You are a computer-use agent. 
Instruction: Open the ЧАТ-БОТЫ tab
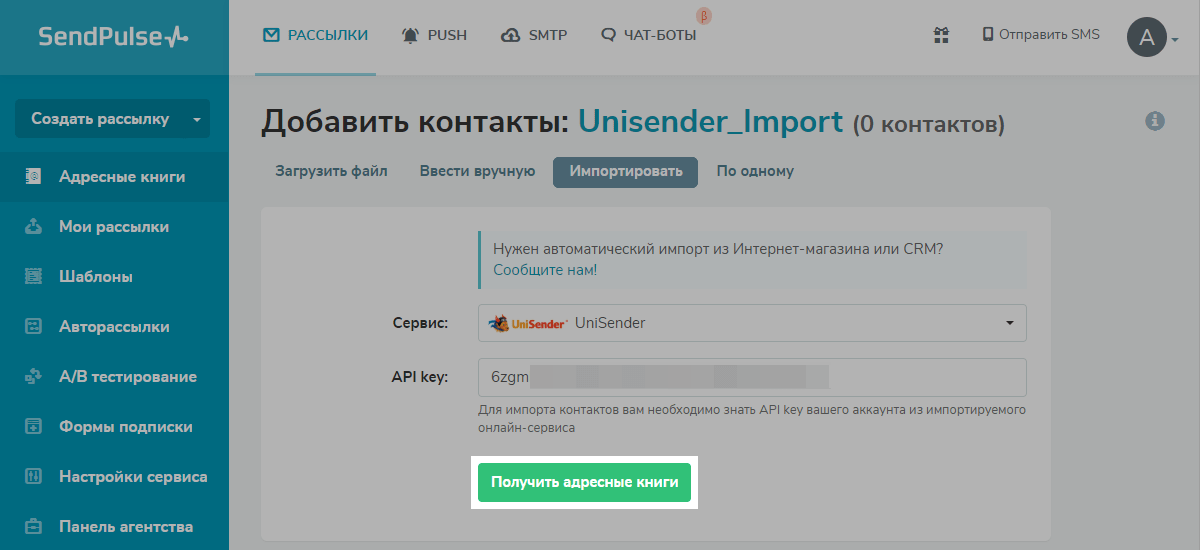pos(649,35)
